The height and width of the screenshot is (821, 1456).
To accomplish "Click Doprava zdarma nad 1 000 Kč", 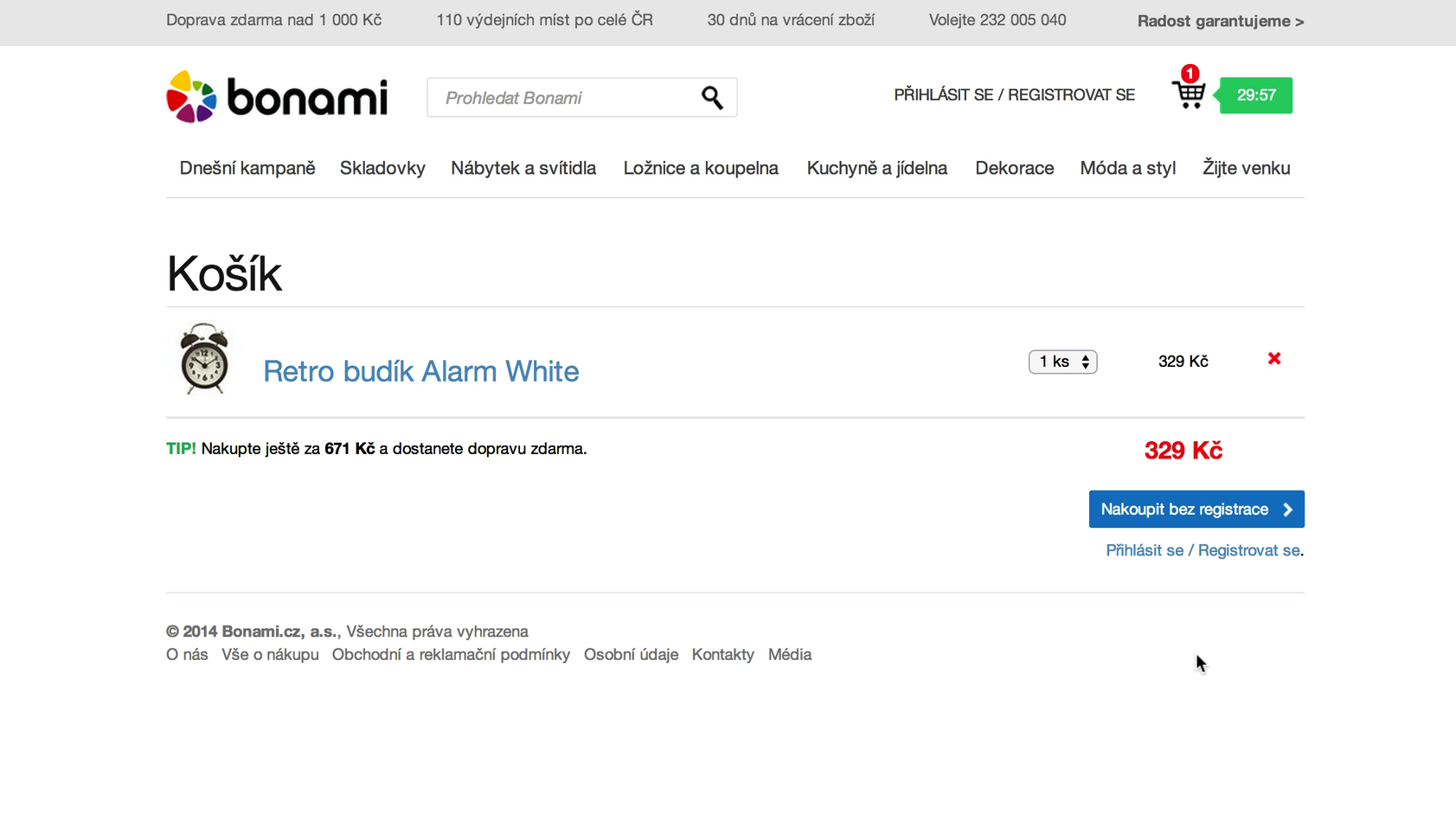I will pos(273,20).
